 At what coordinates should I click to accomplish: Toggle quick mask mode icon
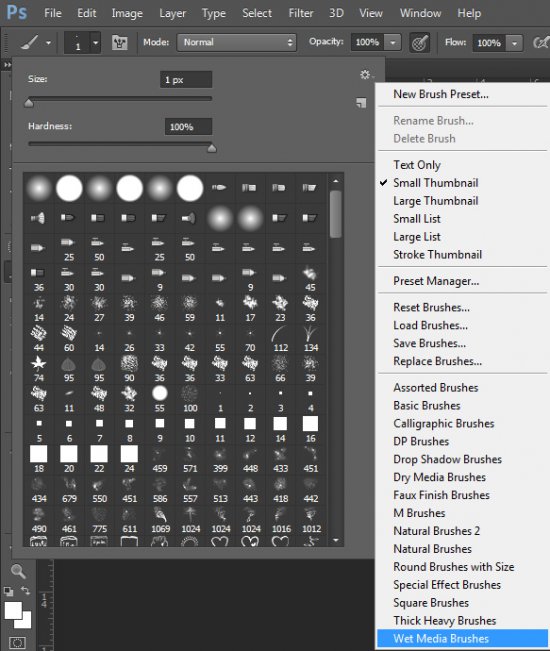pos(17,643)
